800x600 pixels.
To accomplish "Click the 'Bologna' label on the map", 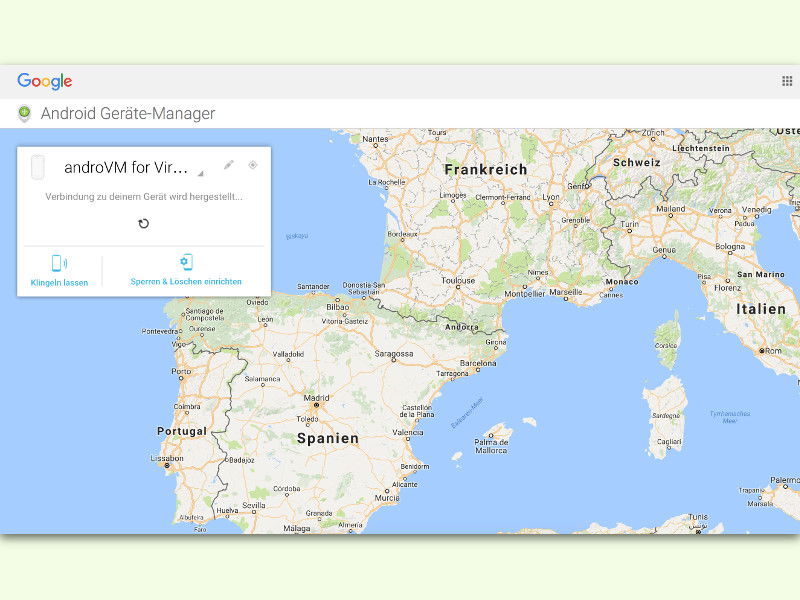I will click(x=730, y=246).
